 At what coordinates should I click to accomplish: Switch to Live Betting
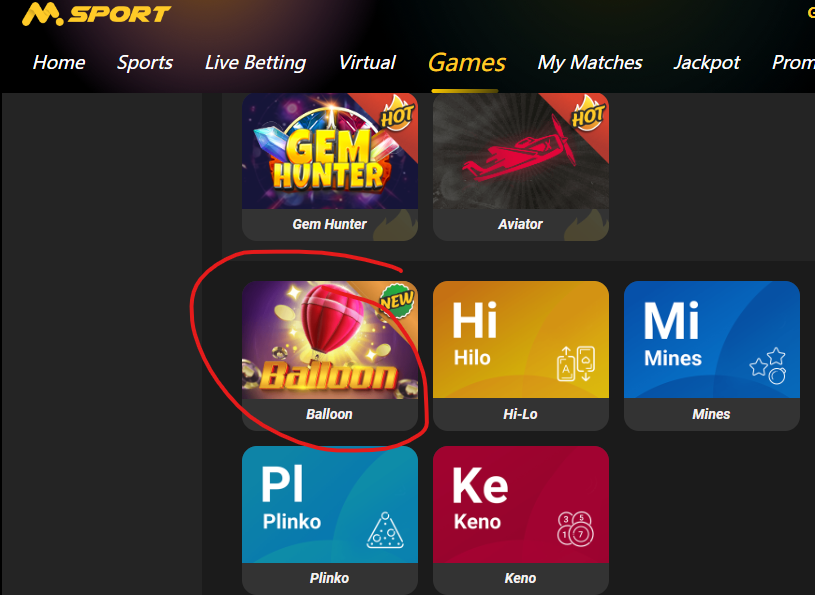click(x=255, y=62)
